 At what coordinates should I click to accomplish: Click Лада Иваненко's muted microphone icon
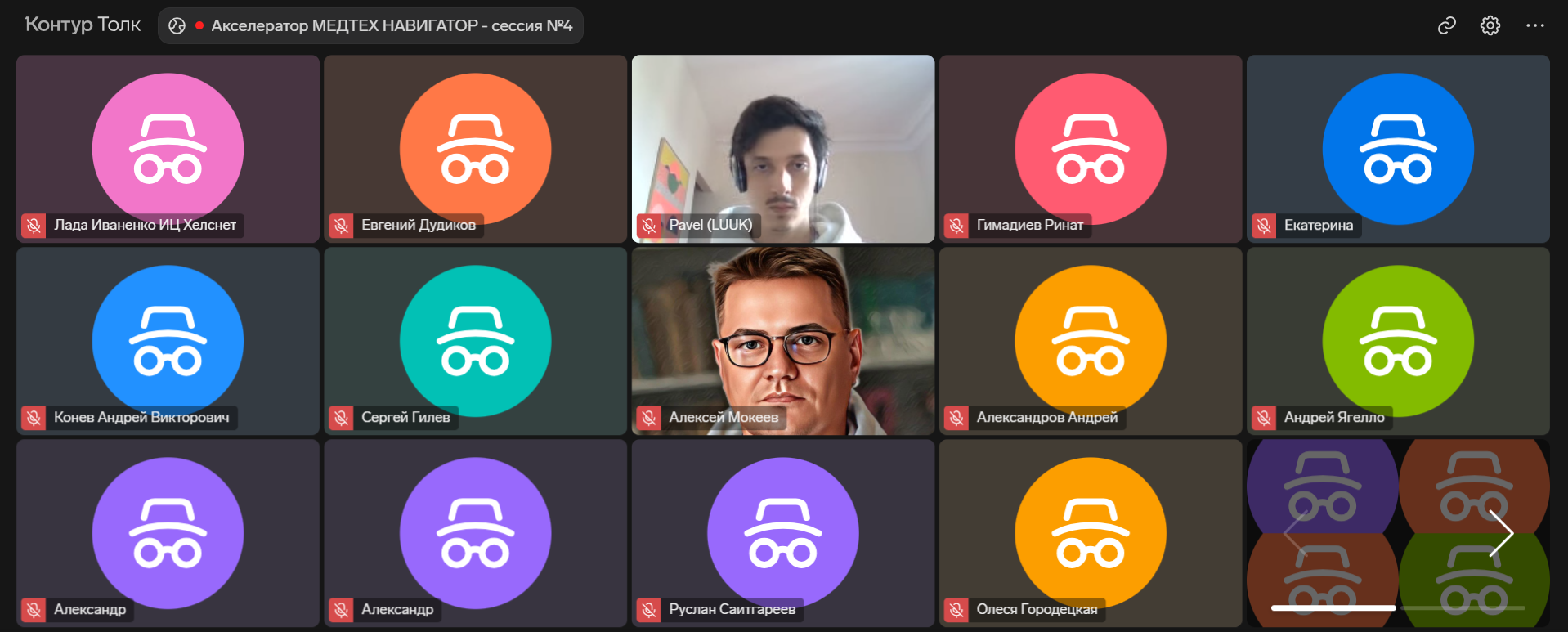pyautogui.click(x=34, y=225)
